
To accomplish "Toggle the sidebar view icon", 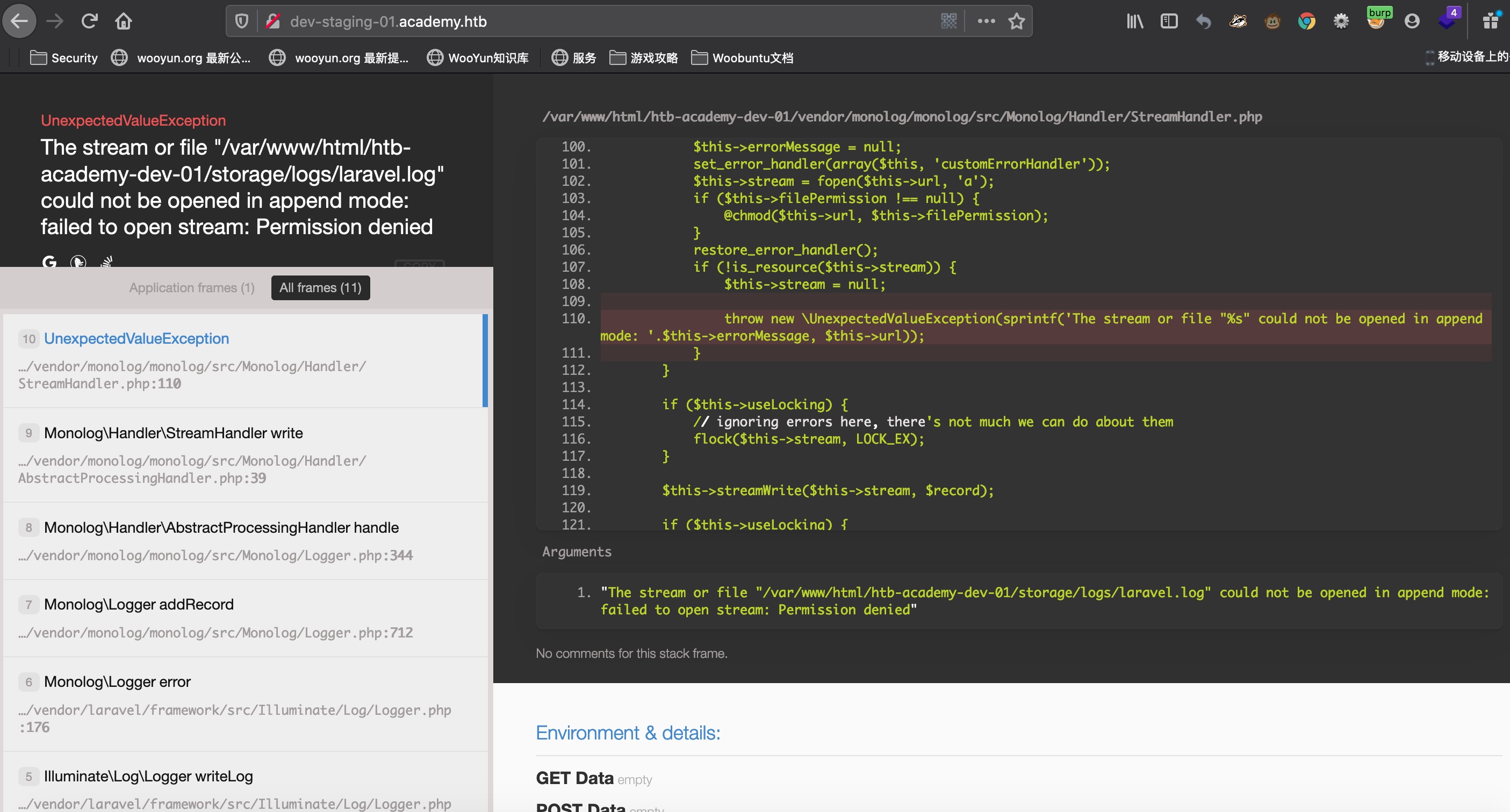I will coord(1168,21).
